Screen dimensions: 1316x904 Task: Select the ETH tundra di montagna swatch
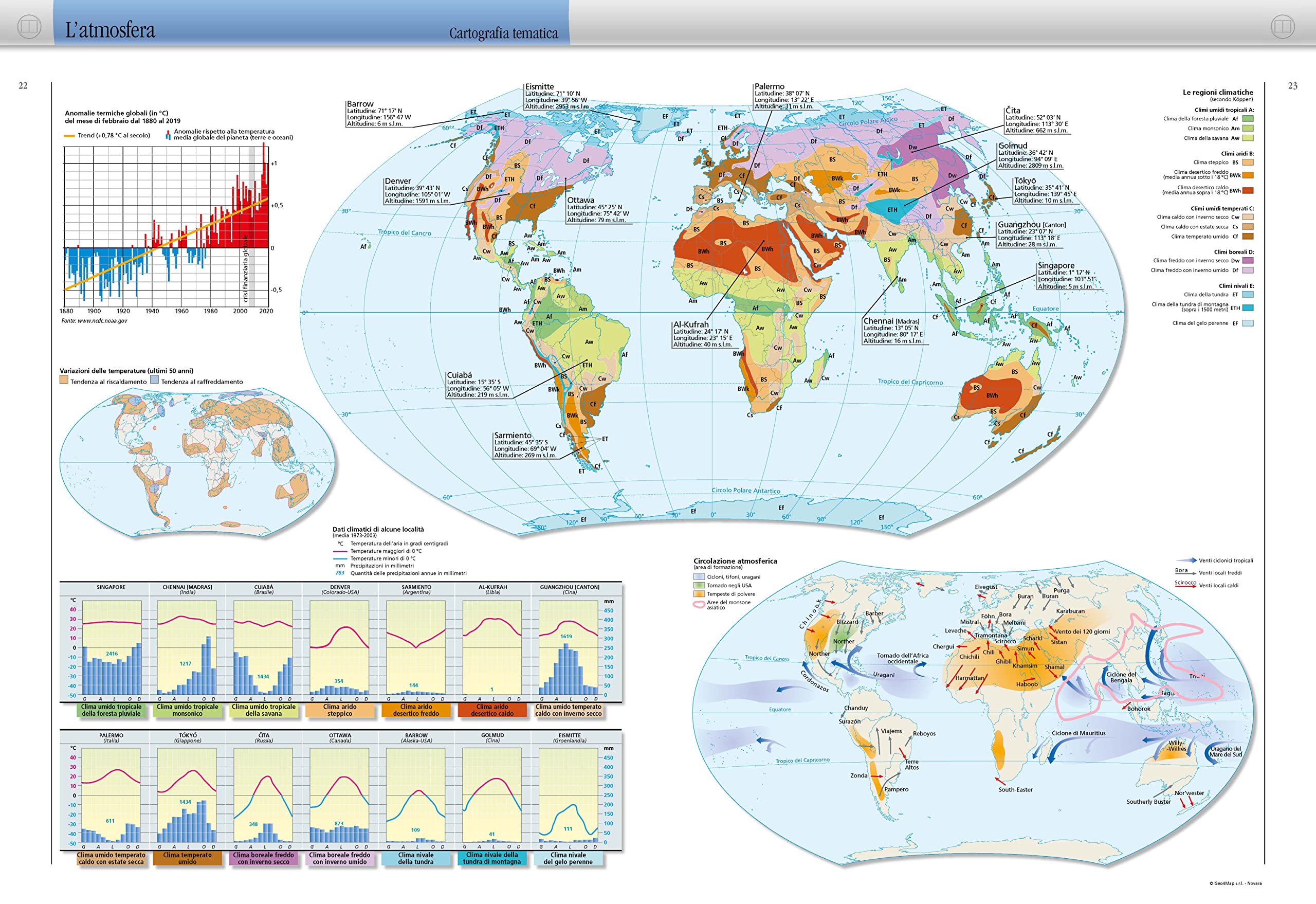1248,308
